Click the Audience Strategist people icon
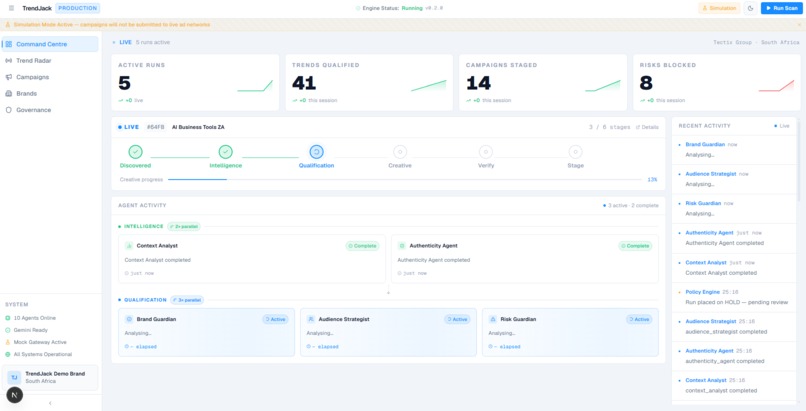The height and width of the screenshot is (411, 806). [x=310, y=319]
